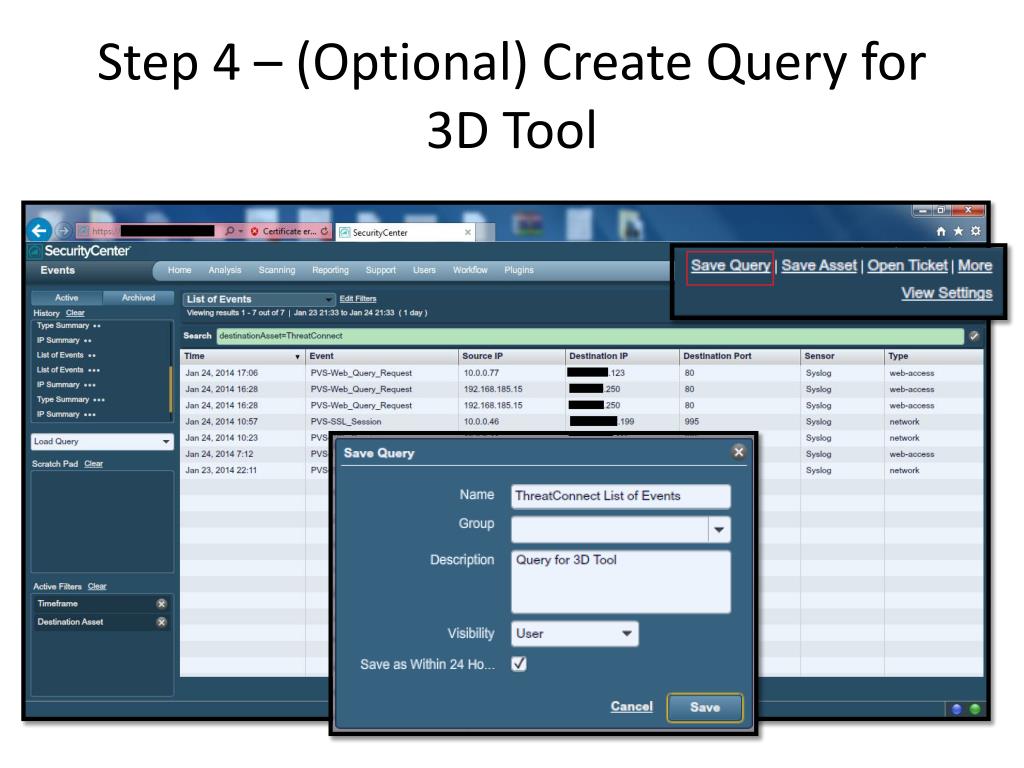Click the green status indicator icon
Viewport: 1024px width, 768px height.
tap(975, 709)
